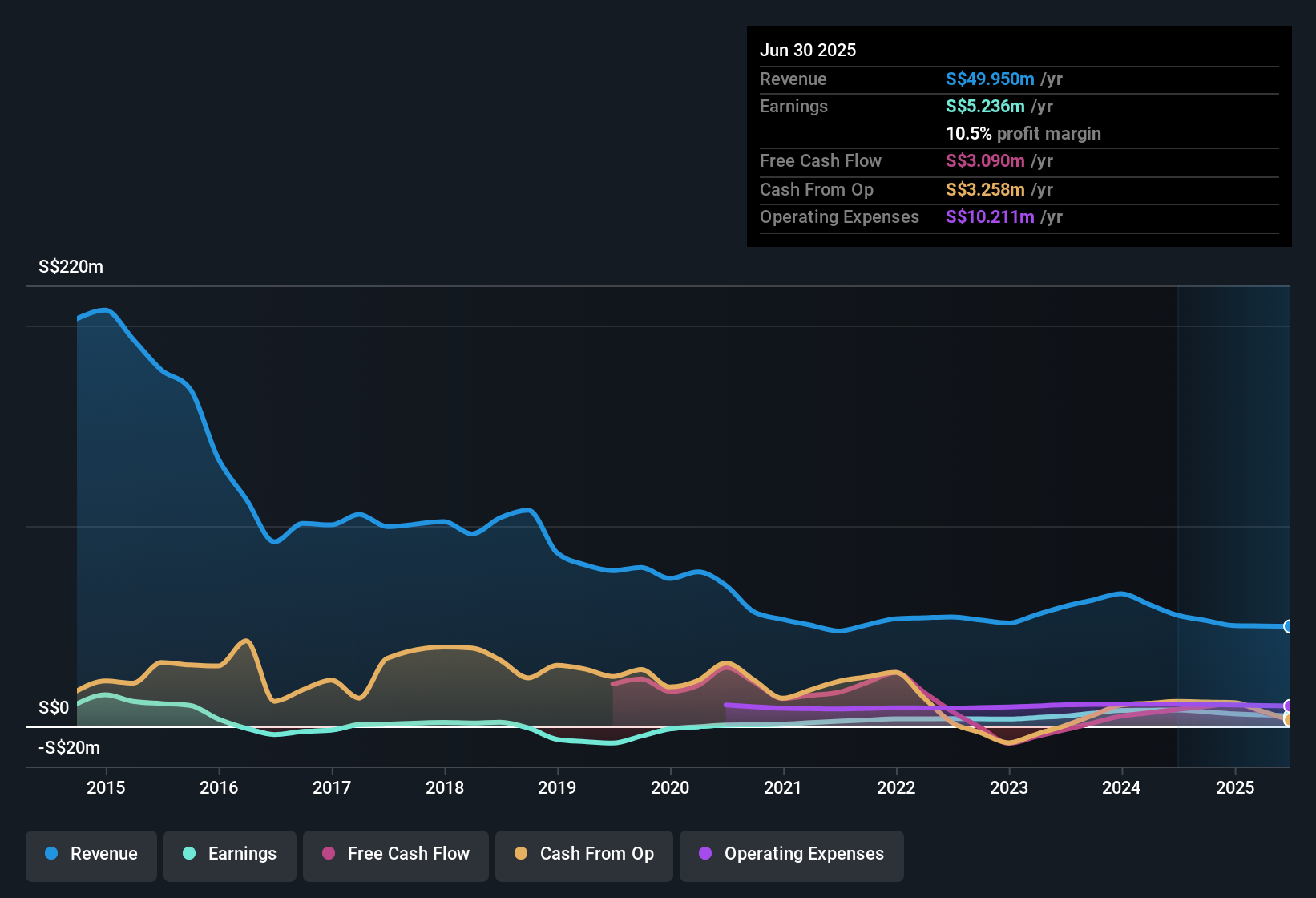Hide the Cash From Op series

click(584, 854)
